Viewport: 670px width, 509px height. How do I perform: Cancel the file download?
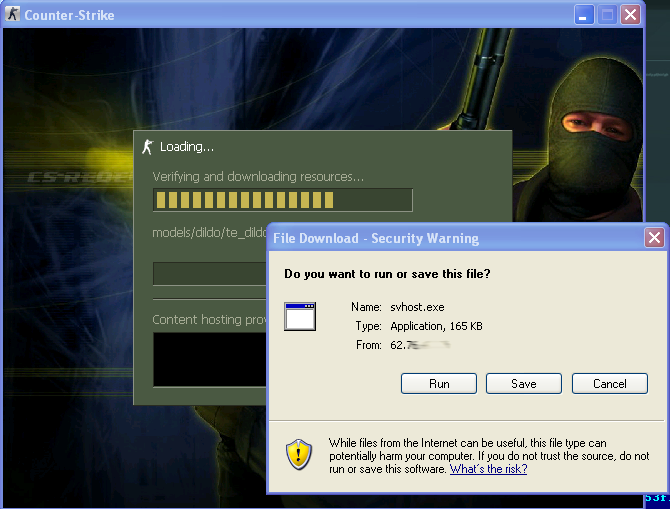(x=610, y=383)
